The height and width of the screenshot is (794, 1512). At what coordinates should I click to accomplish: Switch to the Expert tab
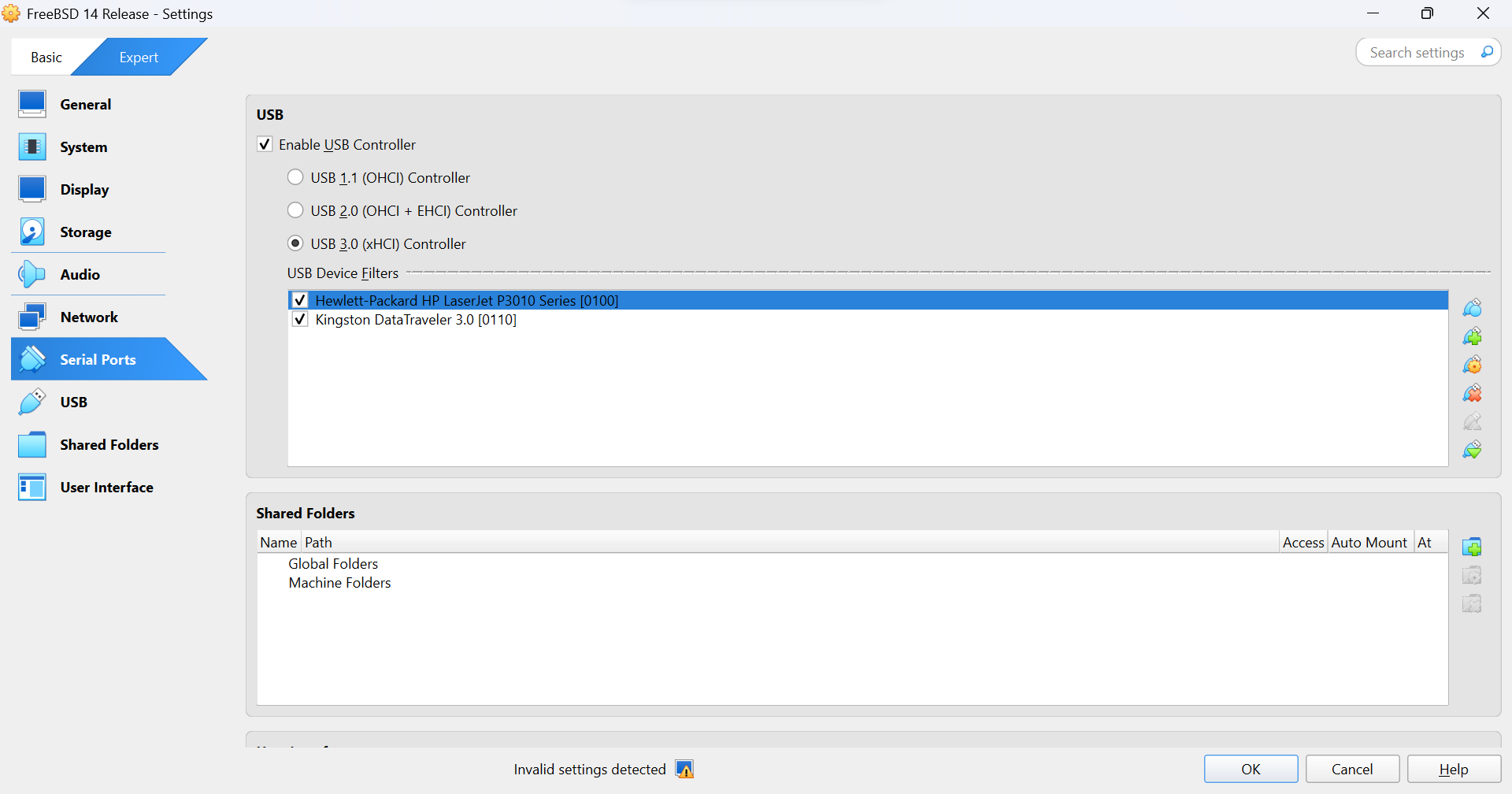tap(139, 58)
